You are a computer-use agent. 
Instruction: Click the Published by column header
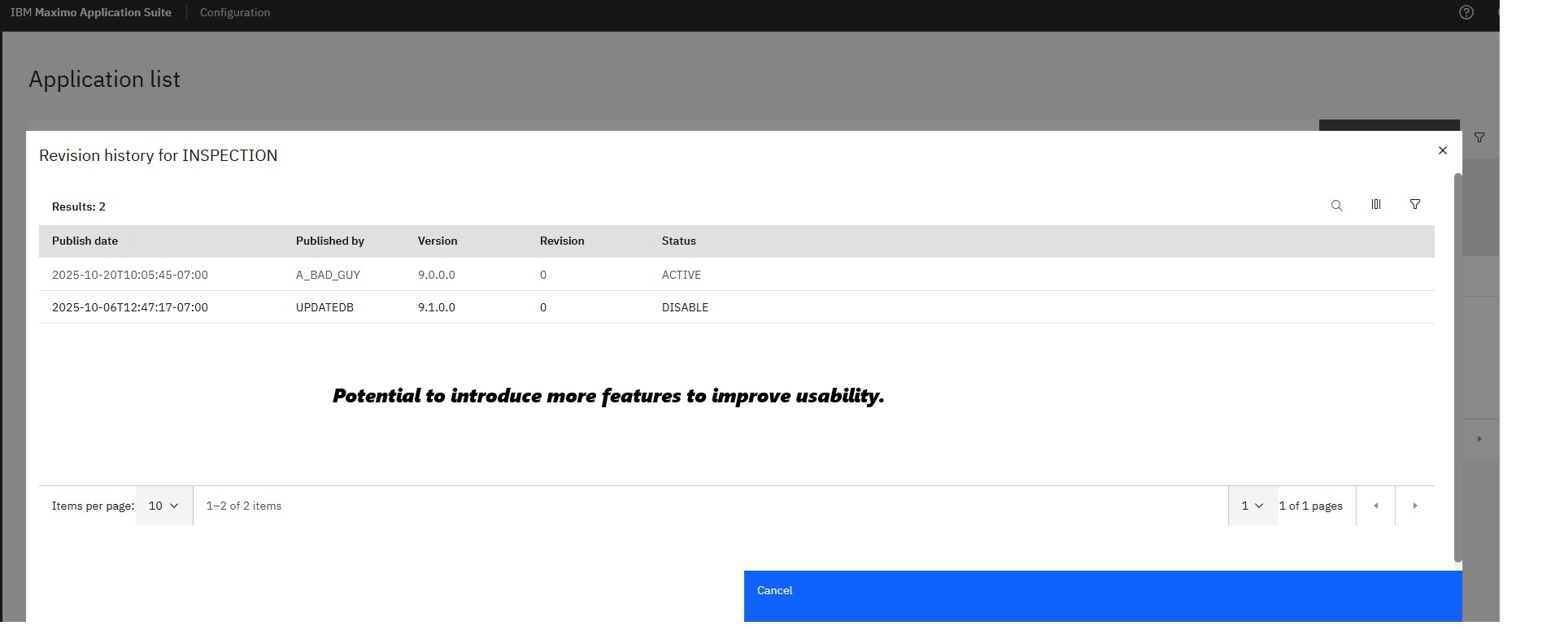[329, 241]
